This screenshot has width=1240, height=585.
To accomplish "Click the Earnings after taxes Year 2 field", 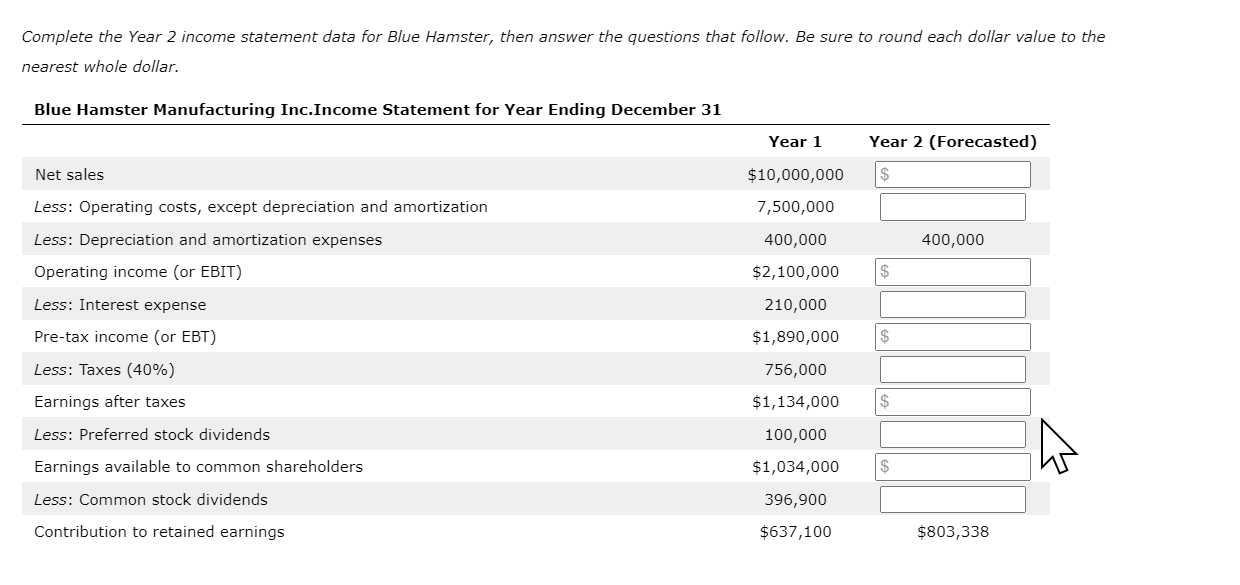I will [x=952, y=401].
